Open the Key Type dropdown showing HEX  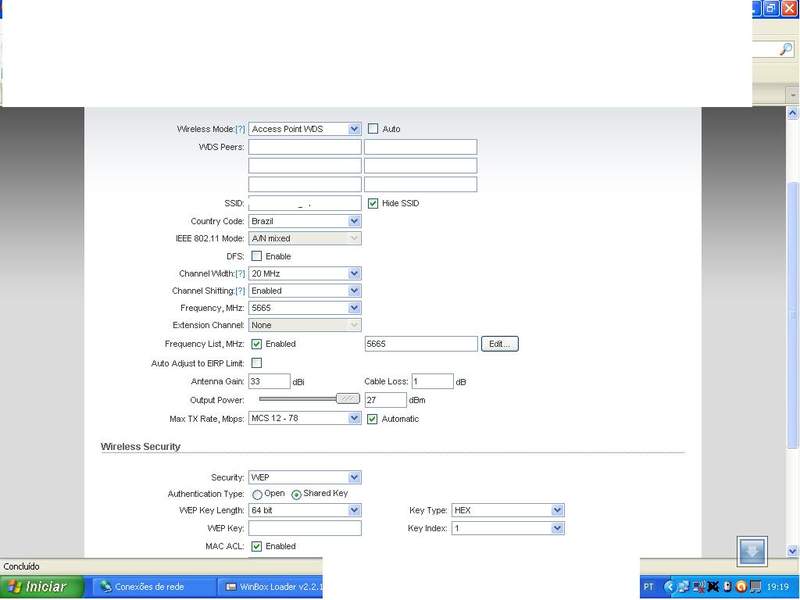(x=508, y=510)
